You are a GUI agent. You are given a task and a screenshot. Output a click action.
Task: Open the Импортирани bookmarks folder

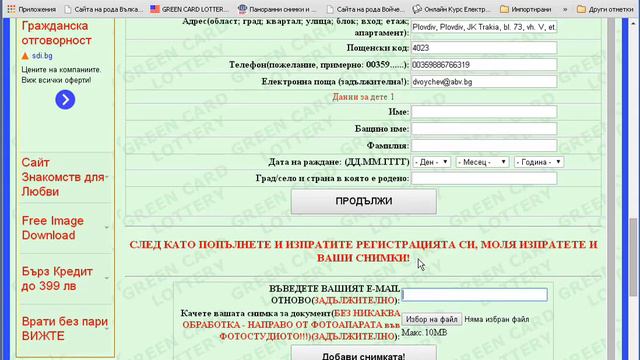pyautogui.click(x=526, y=9)
